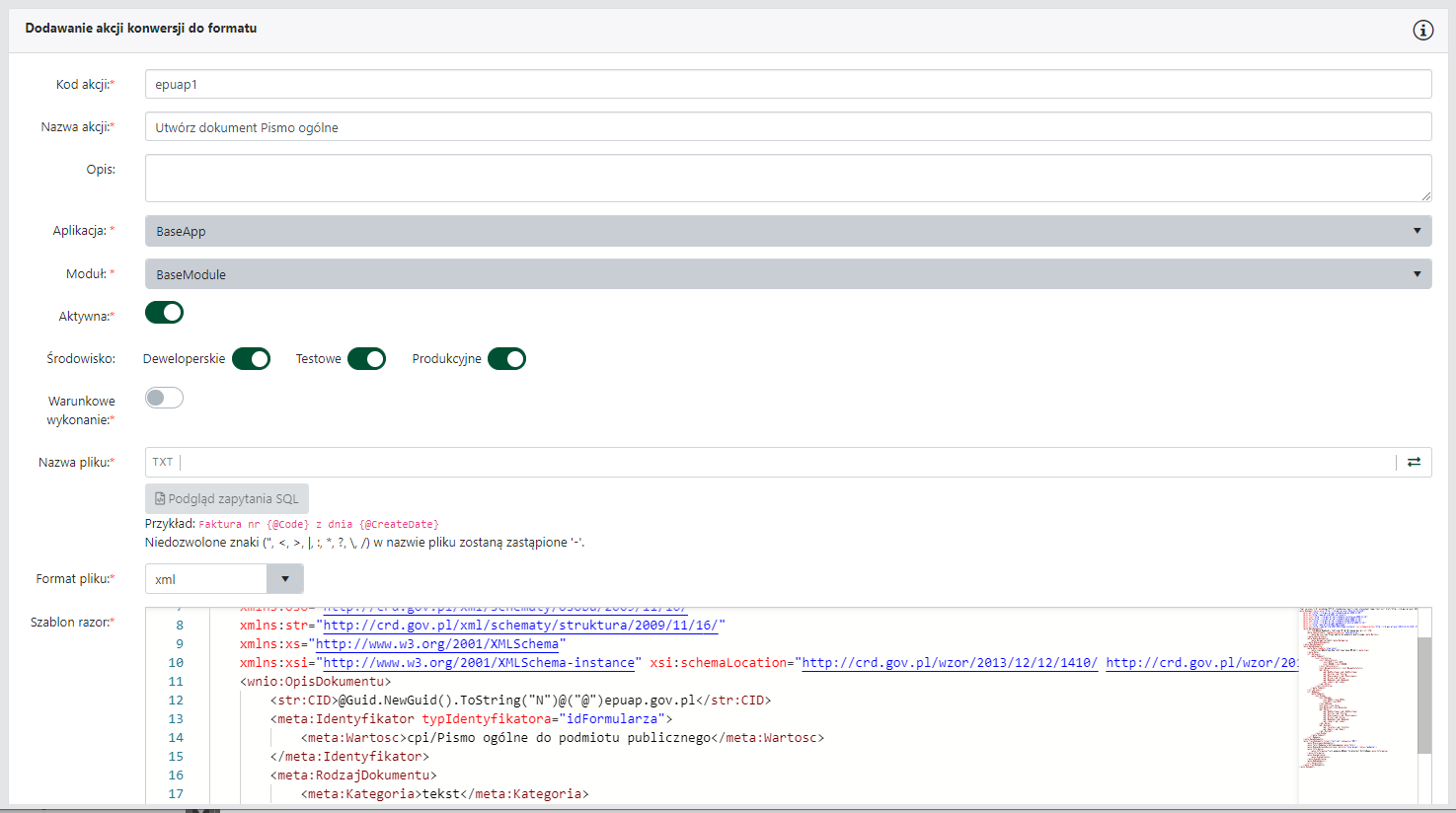Image resolution: width=1456 pixels, height=813 pixels.
Task: Click inside the Opis text area
Action: (x=788, y=179)
